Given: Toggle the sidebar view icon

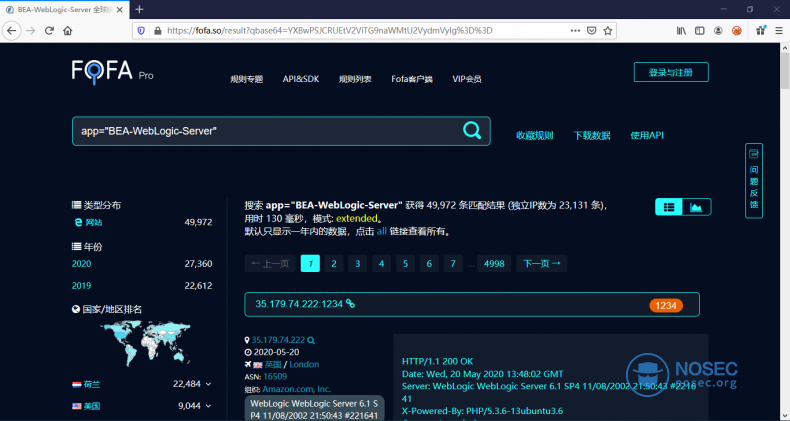Looking at the screenshot, I should click(699, 31).
